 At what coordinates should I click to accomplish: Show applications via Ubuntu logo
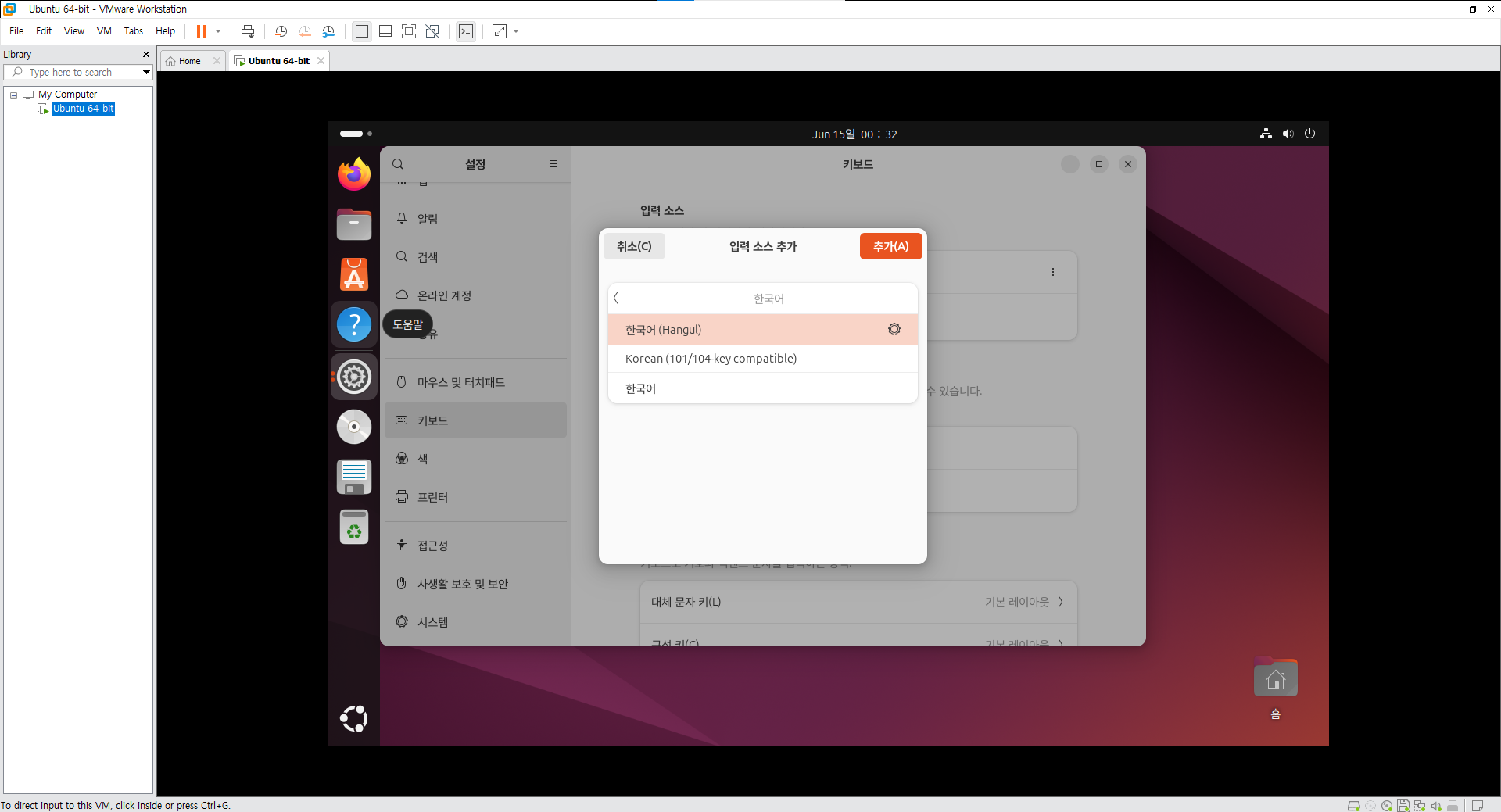tap(354, 718)
